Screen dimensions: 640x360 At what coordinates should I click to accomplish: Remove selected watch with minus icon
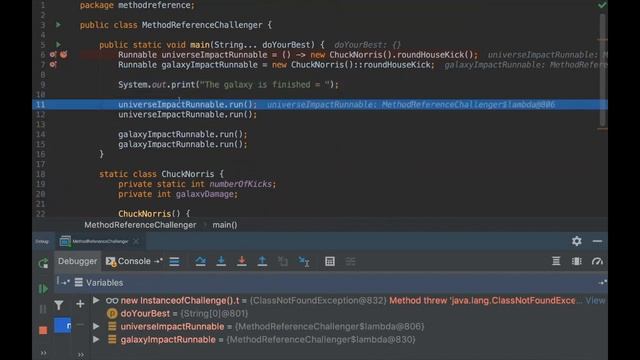point(80,325)
